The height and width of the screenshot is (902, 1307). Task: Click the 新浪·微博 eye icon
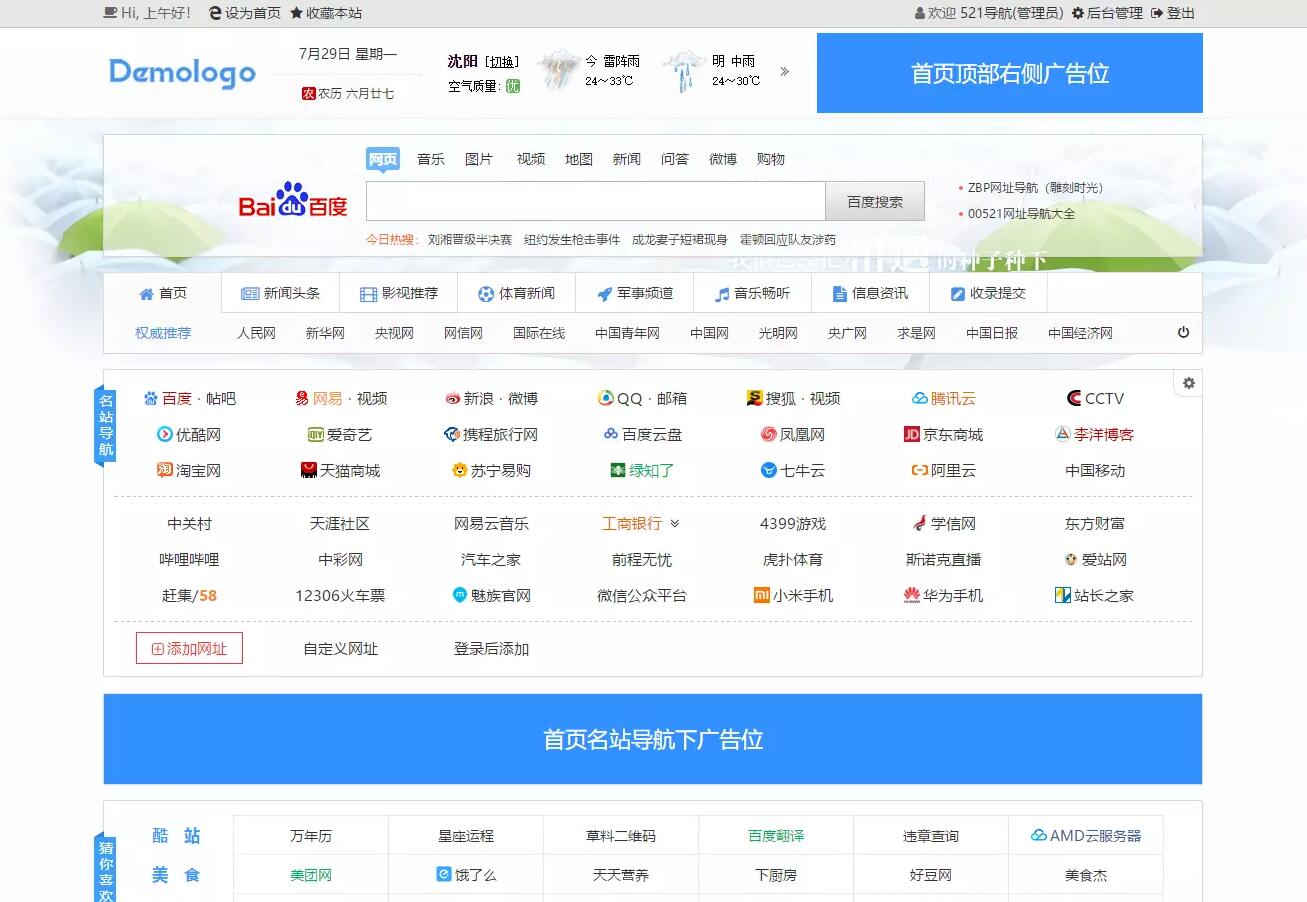(452, 397)
